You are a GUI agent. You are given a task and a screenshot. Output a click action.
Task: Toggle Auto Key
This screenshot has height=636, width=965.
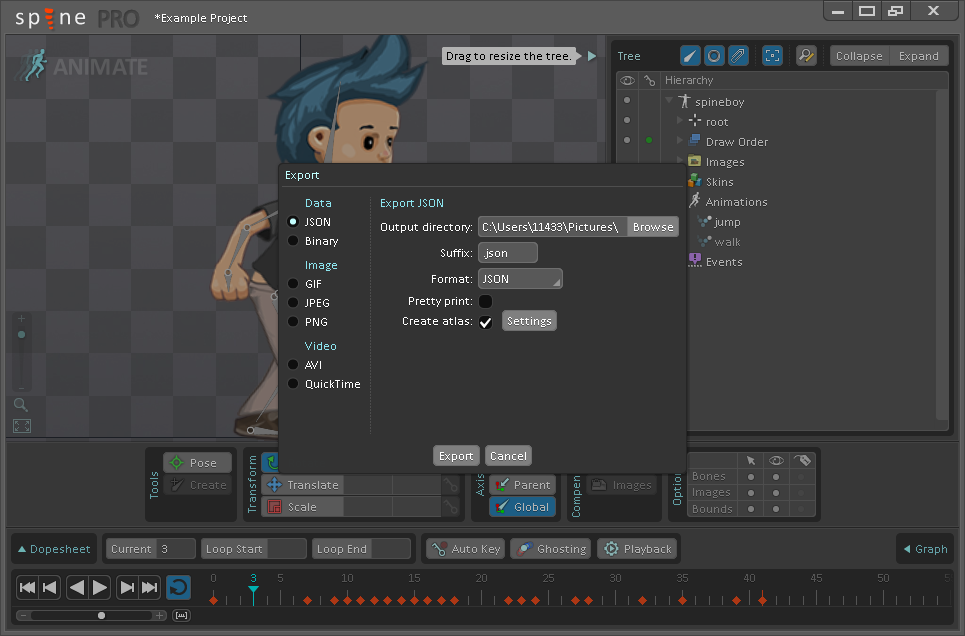point(466,549)
